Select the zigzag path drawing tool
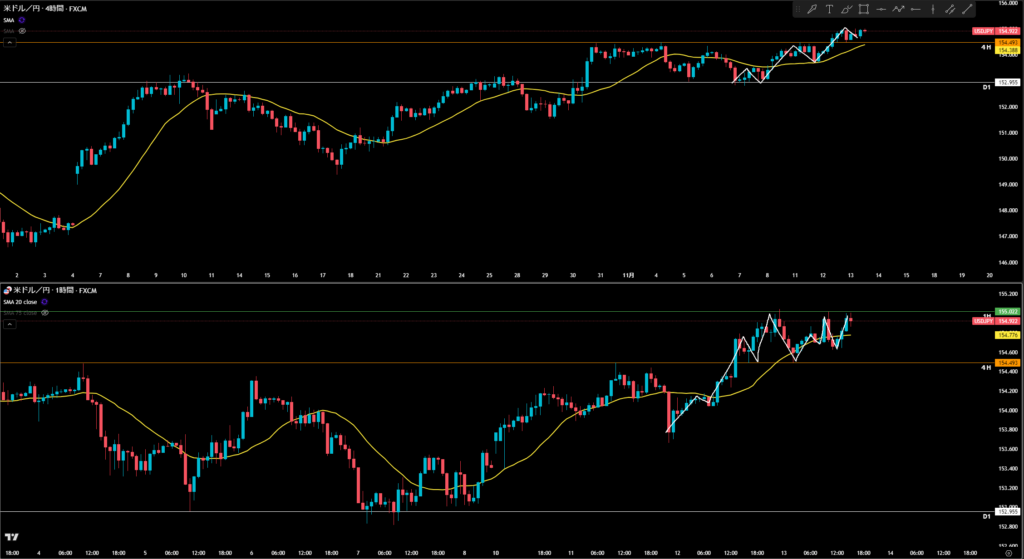 pos(898,9)
